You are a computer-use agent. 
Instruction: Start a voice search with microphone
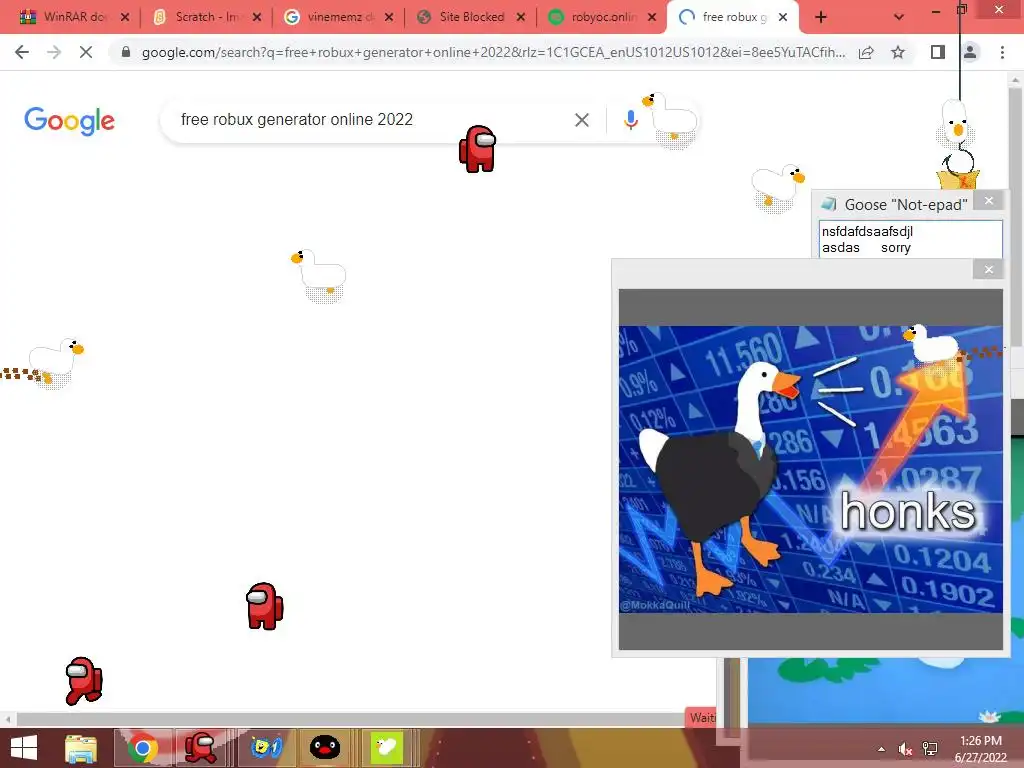(630, 120)
